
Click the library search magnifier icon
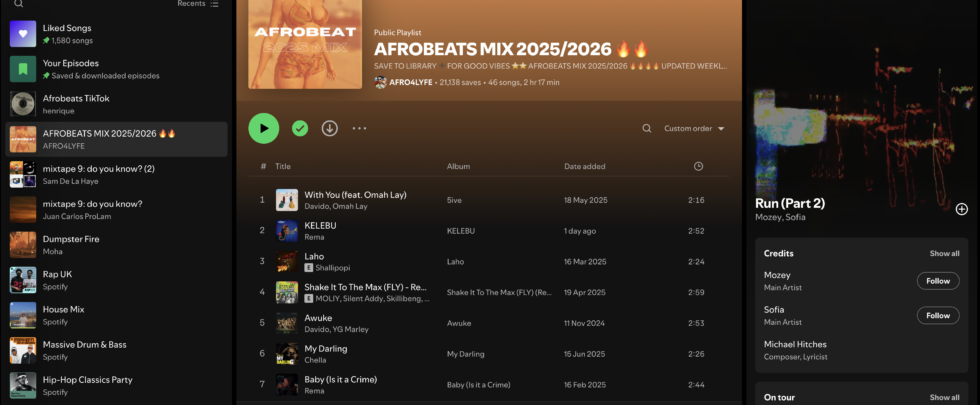point(19,3)
